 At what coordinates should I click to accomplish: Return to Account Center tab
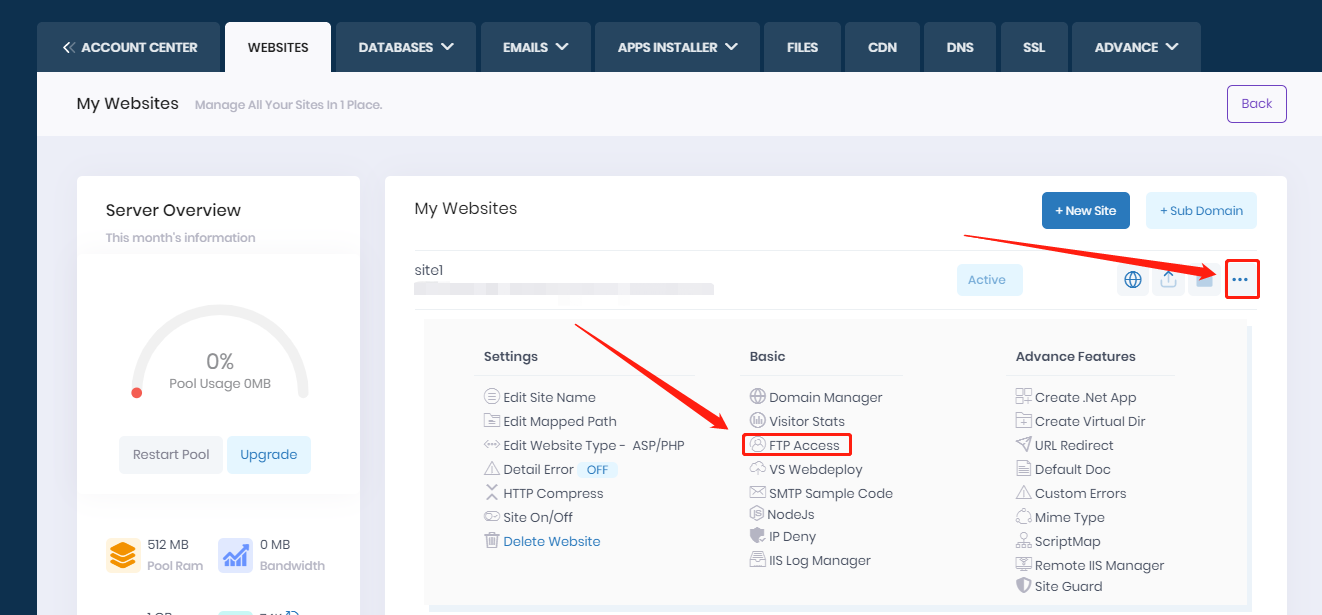point(130,47)
